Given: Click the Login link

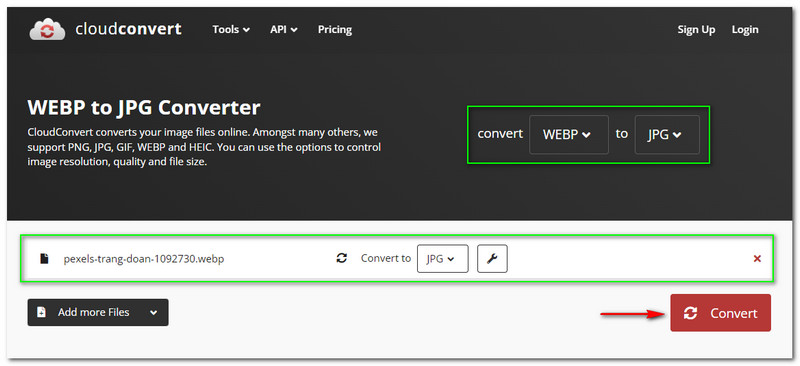Looking at the screenshot, I should (x=745, y=30).
